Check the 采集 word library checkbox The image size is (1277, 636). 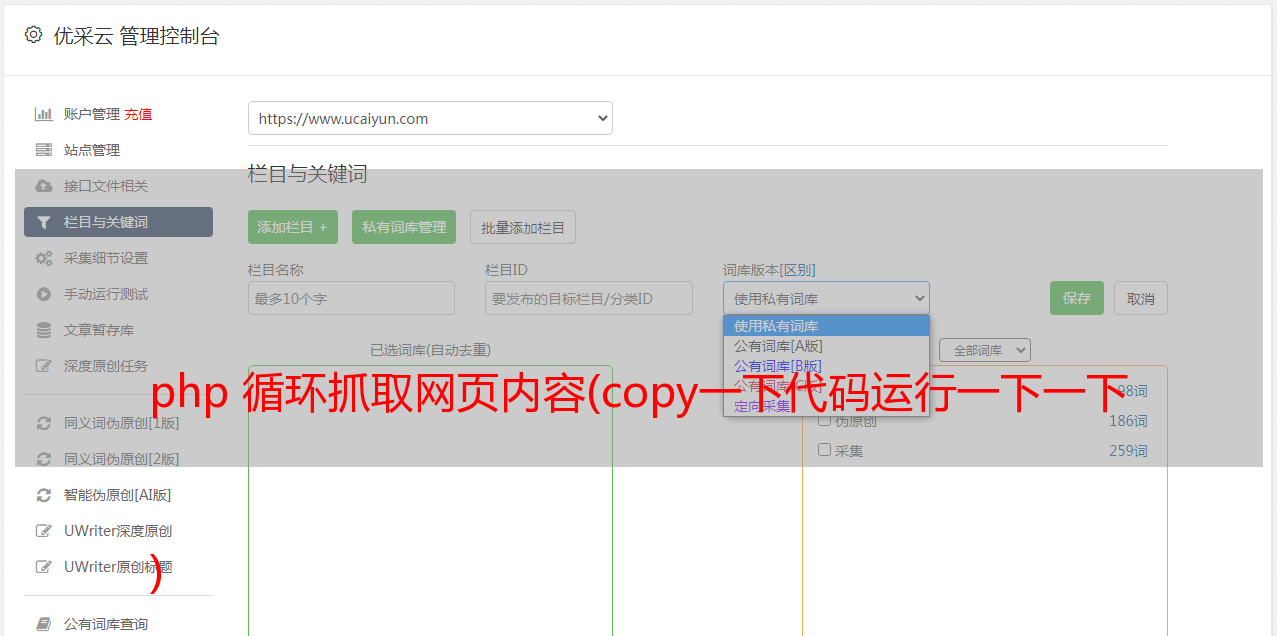pos(825,450)
